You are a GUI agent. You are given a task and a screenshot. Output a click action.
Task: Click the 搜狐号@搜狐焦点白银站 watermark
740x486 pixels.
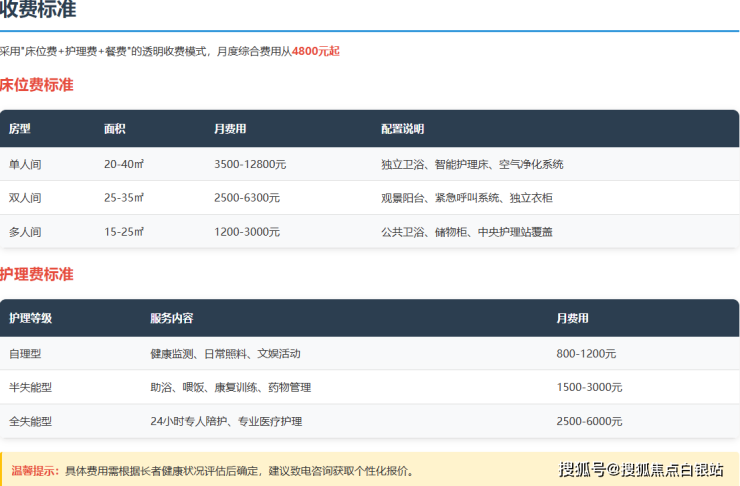pos(640,470)
